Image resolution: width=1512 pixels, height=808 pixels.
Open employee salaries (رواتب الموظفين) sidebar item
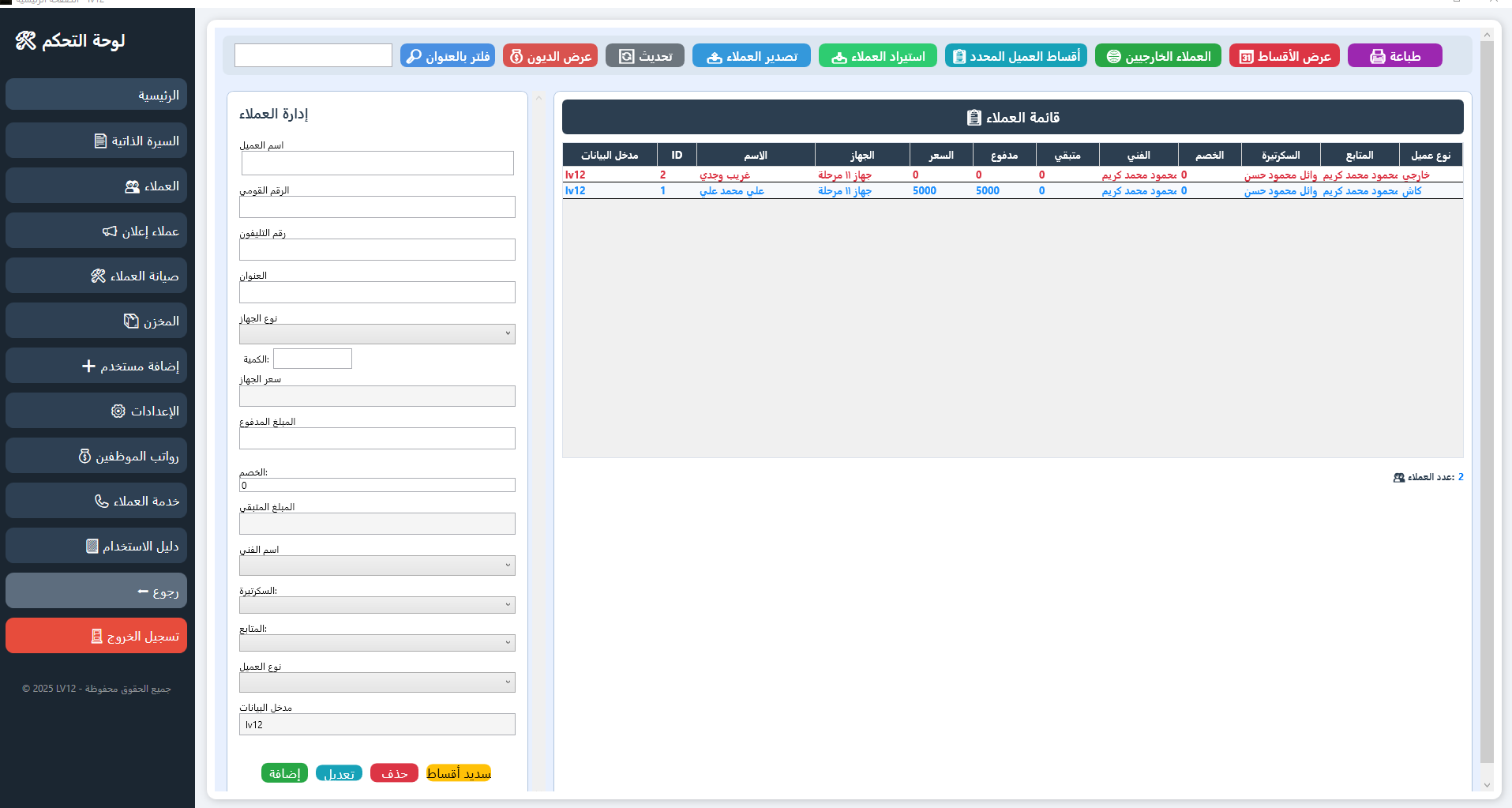[96, 456]
